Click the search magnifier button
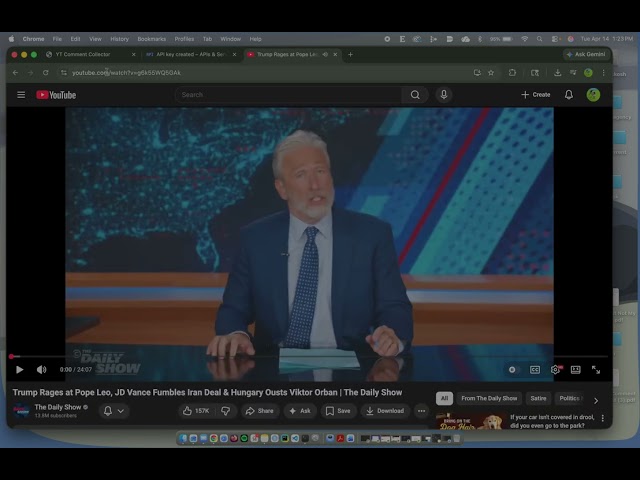 tap(415, 95)
